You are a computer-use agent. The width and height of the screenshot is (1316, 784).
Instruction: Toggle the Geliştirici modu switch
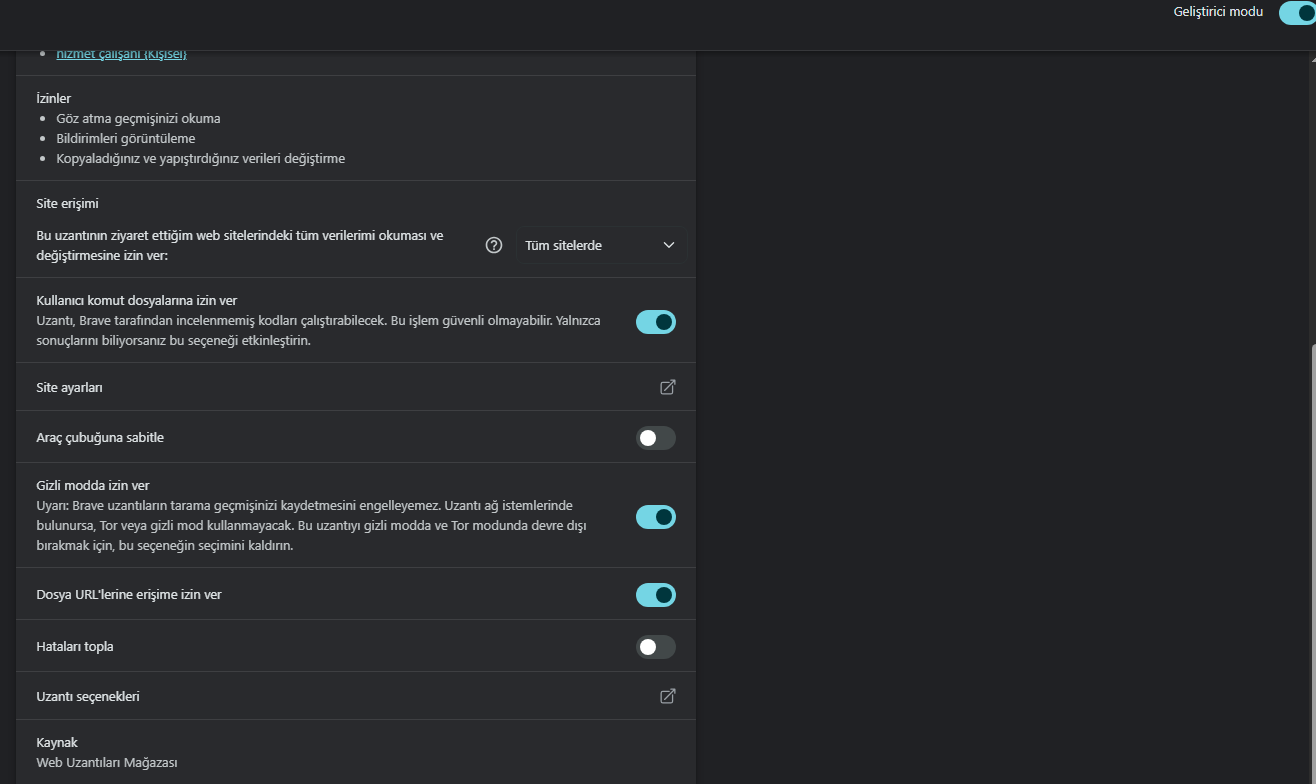(x=1298, y=13)
